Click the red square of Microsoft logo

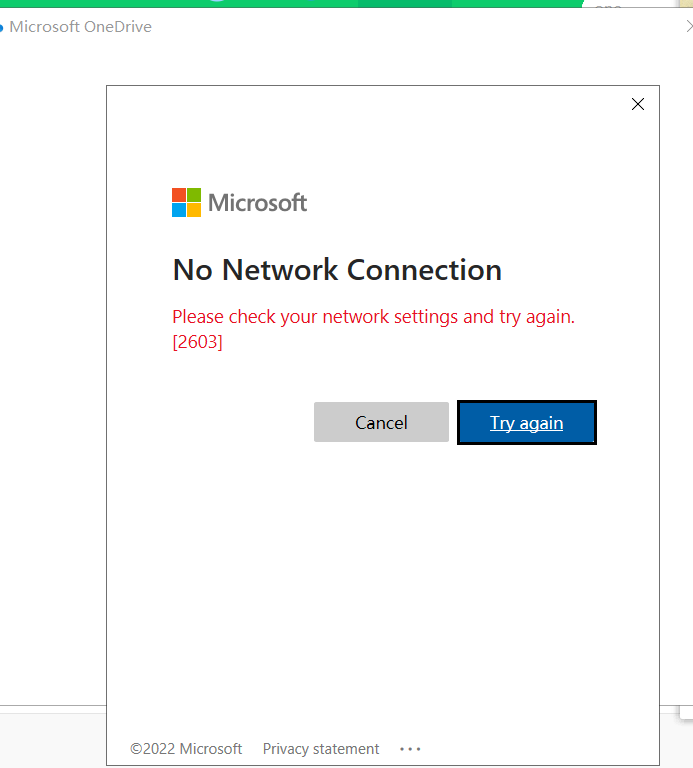pyautogui.click(x=179, y=195)
